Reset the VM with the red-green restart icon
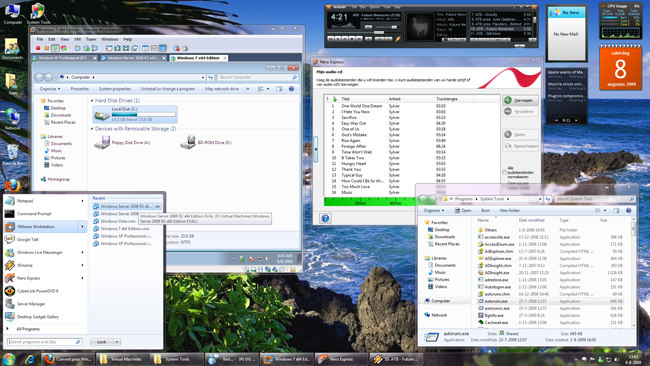This screenshot has height=366, width=650. (x=64, y=48)
